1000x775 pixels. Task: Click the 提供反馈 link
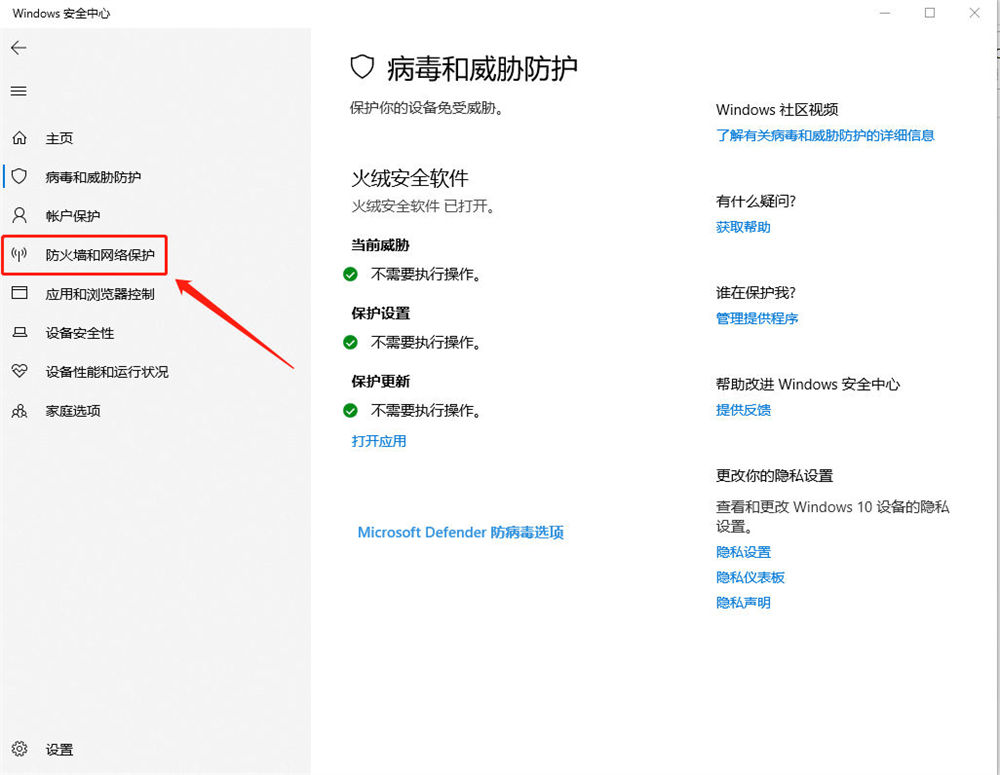point(743,410)
